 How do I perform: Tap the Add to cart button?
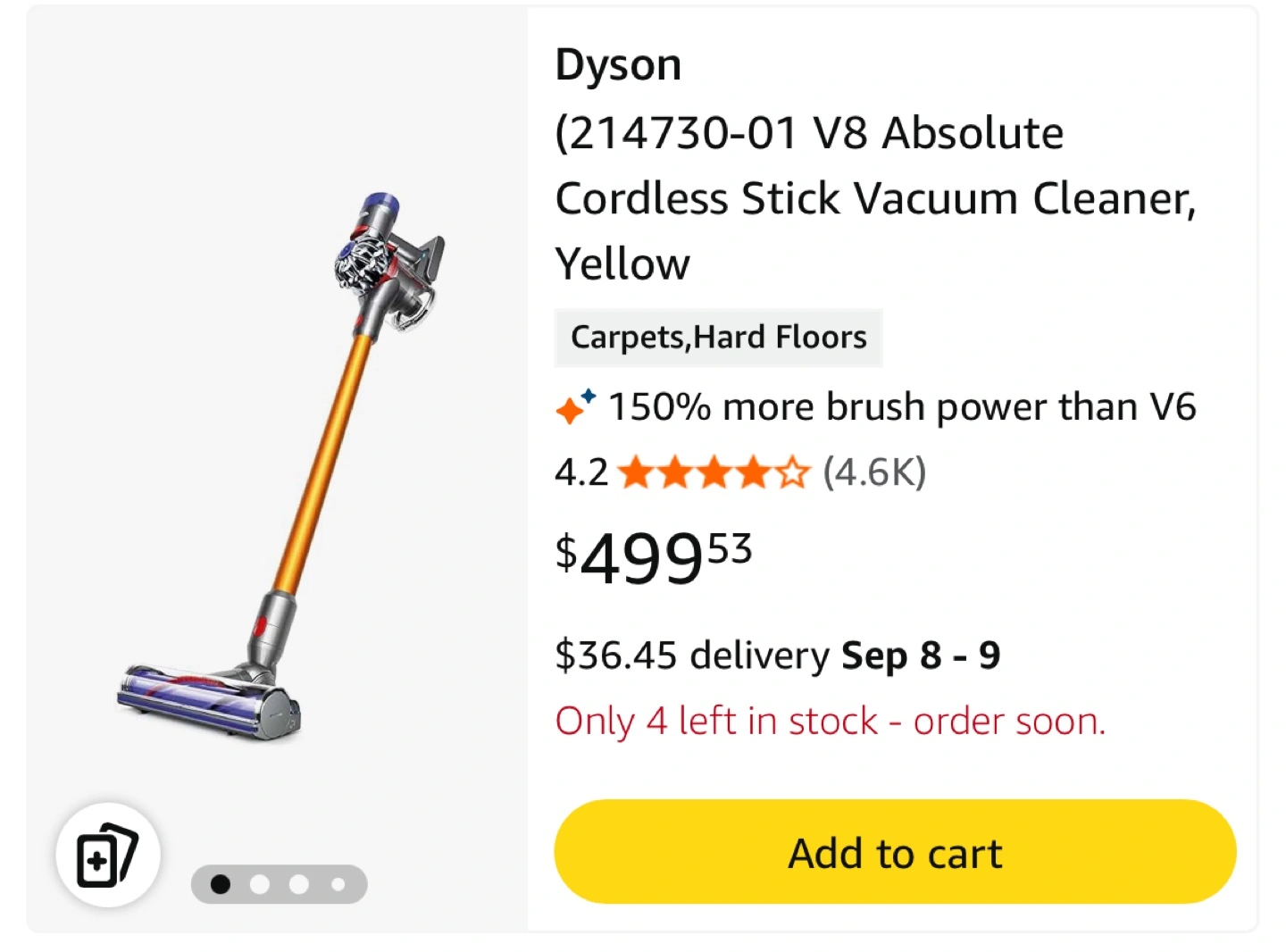coord(895,852)
